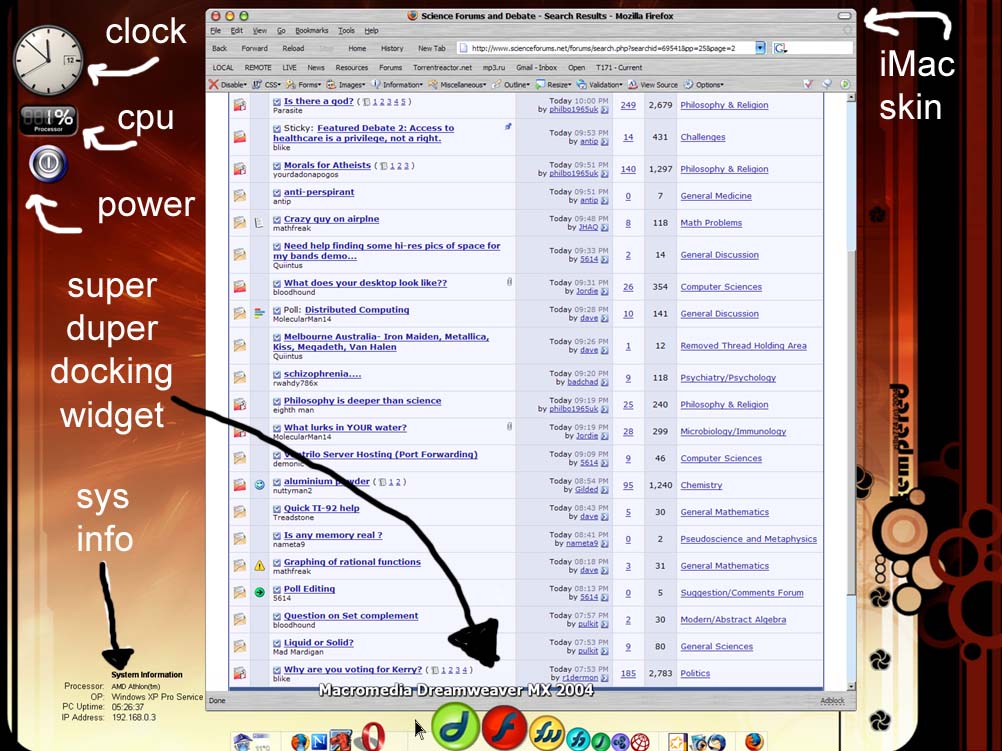Go to last post of 'schizophrenia....' thread

click(x=604, y=382)
